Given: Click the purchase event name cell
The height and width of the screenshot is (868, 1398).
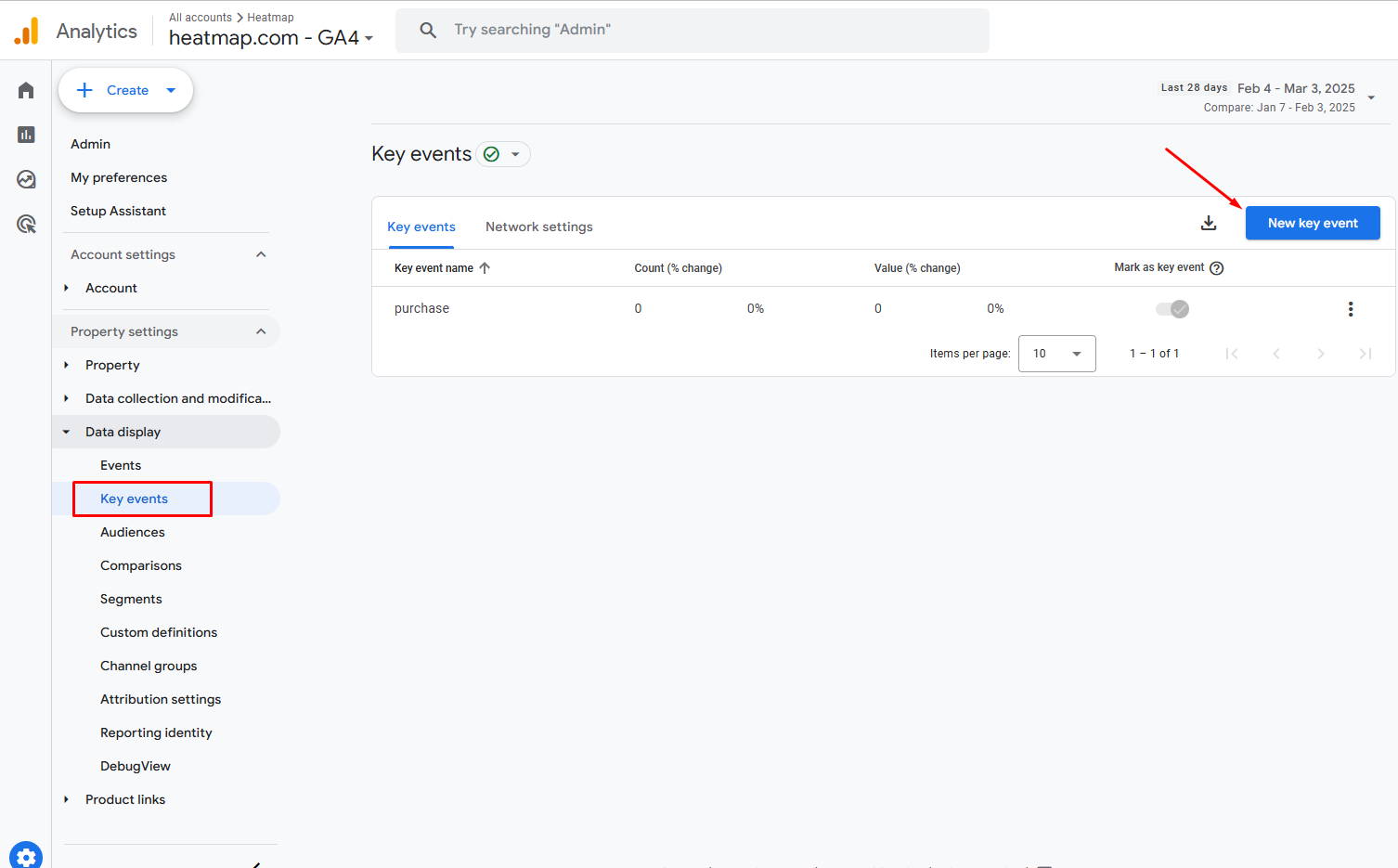Looking at the screenshot, I should tap(421, 308).
